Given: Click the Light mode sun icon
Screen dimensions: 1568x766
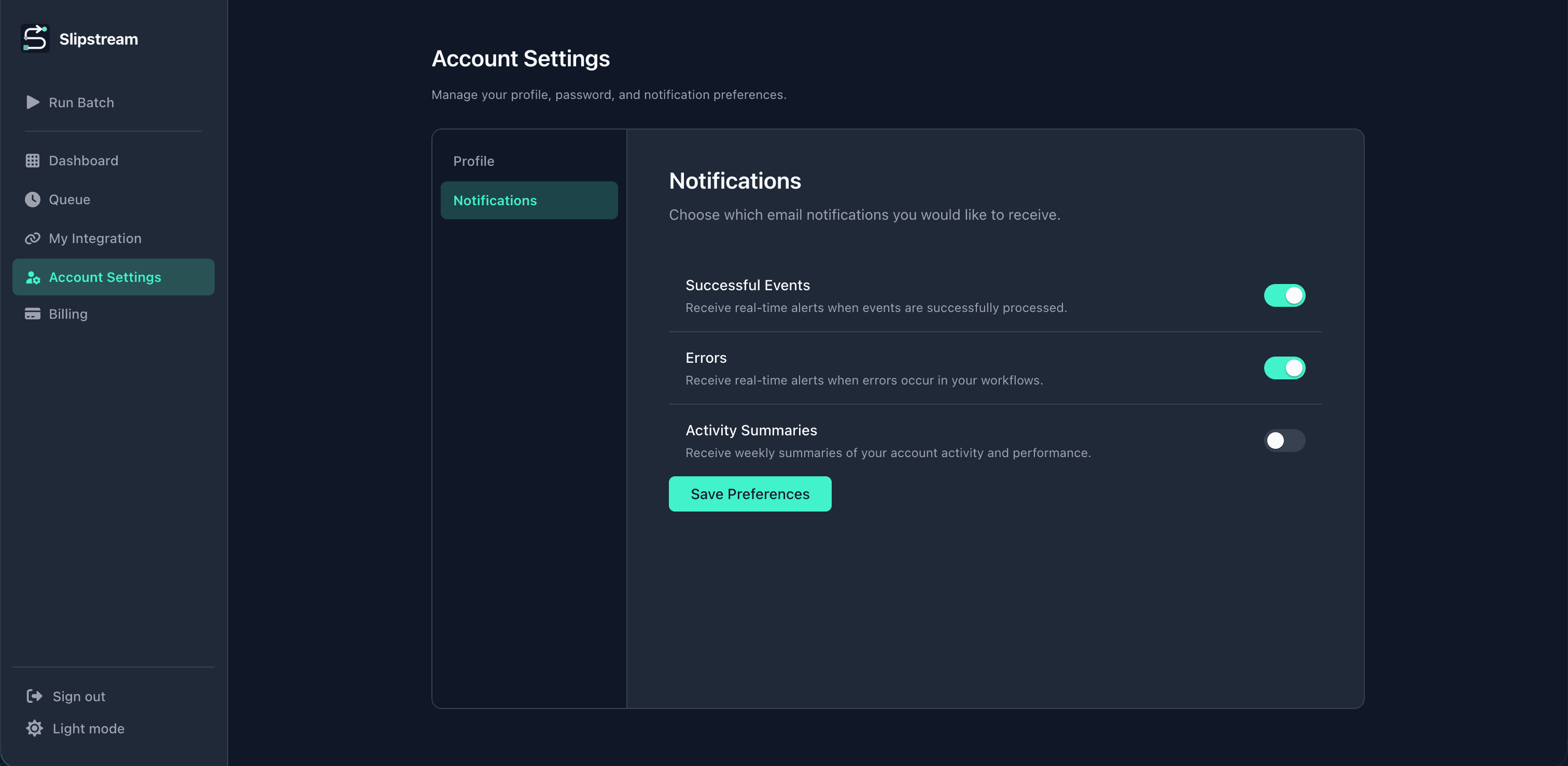Looking at the screenshot, I should point(35,728).
